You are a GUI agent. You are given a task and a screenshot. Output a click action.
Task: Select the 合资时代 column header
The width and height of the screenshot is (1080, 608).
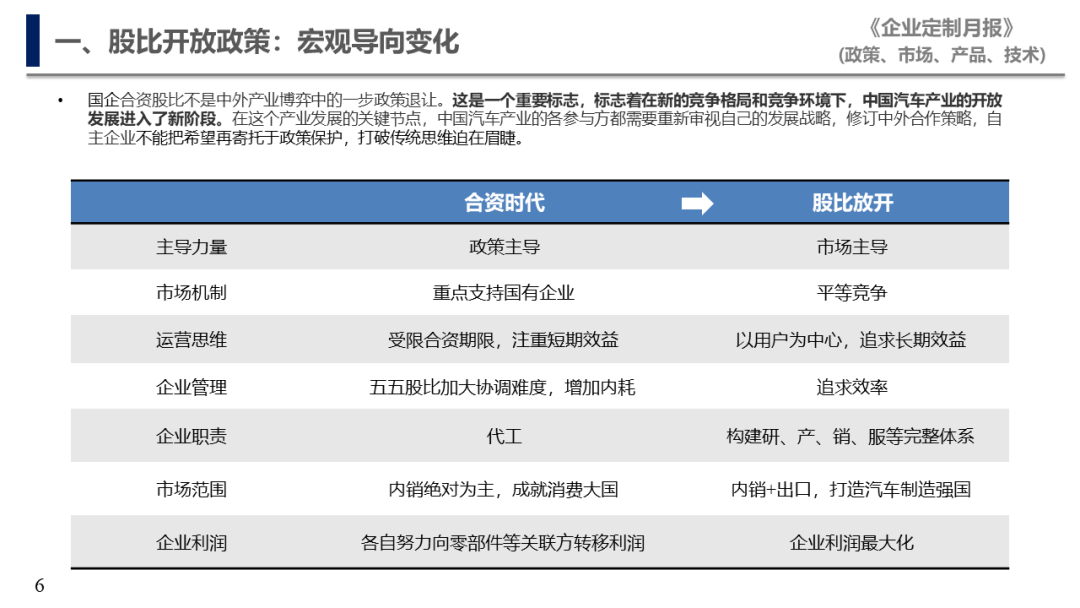[504, 203]
